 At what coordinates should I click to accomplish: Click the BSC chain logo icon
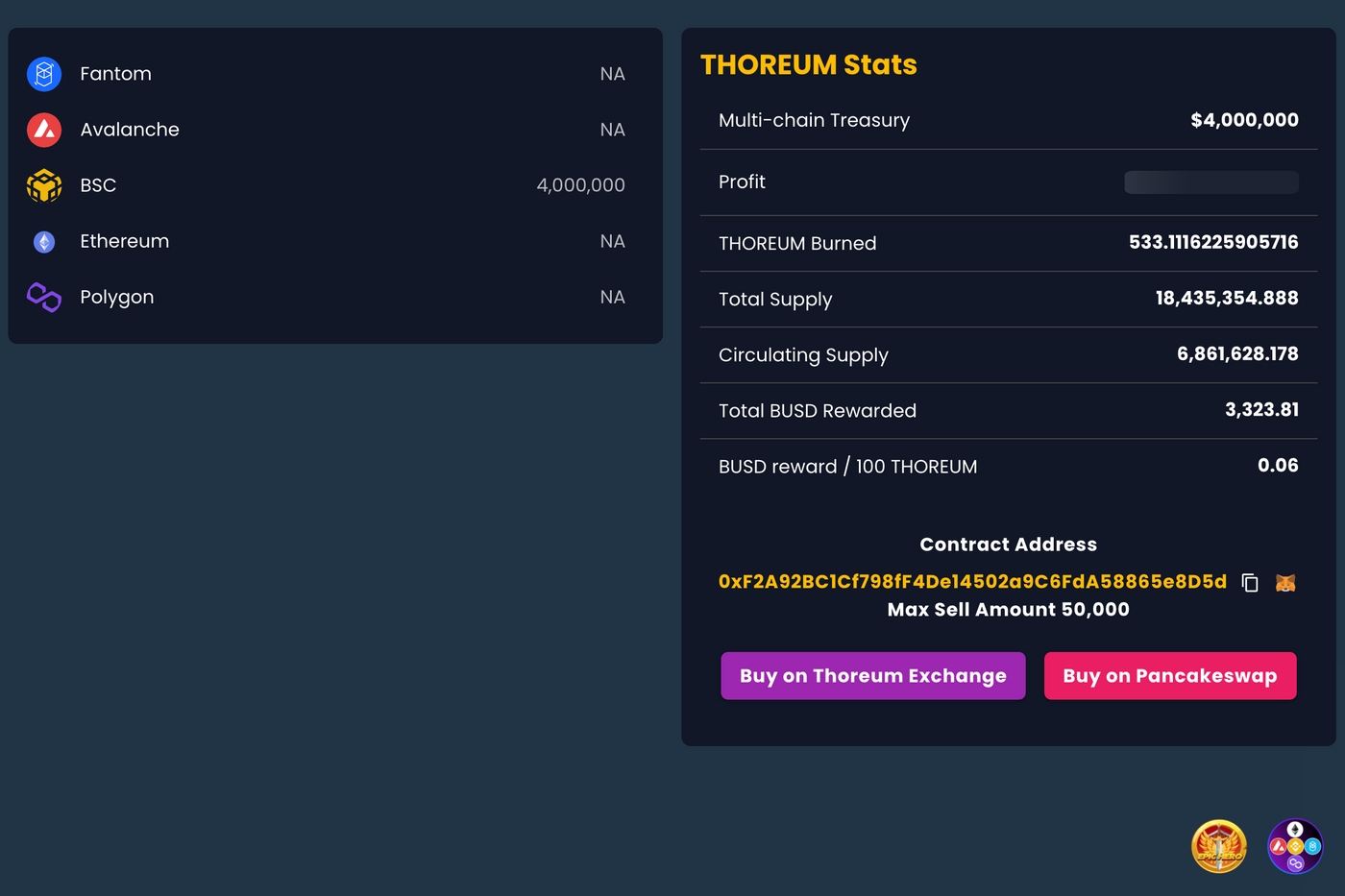point(44,185)
